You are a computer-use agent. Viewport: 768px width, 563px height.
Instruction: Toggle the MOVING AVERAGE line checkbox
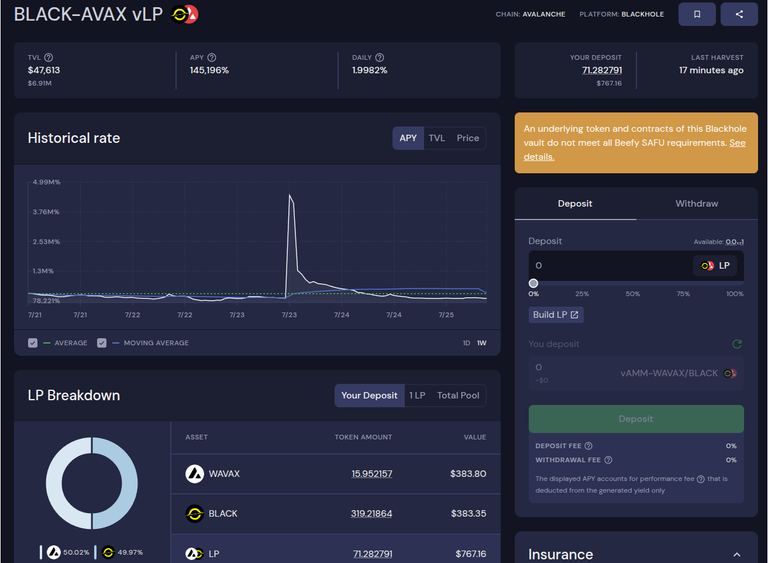point(102,343)
